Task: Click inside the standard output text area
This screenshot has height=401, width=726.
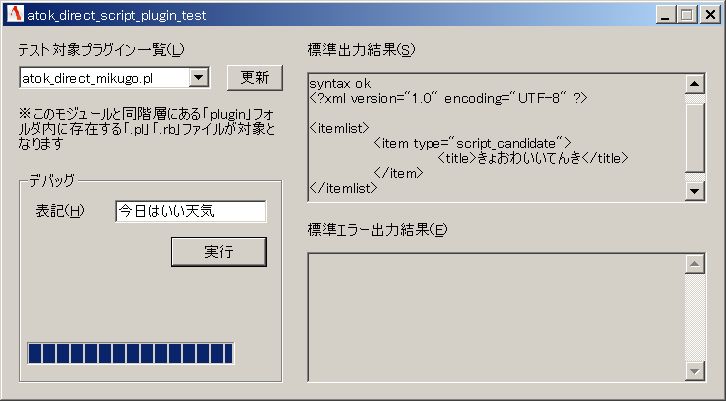Action: [496, 137]
